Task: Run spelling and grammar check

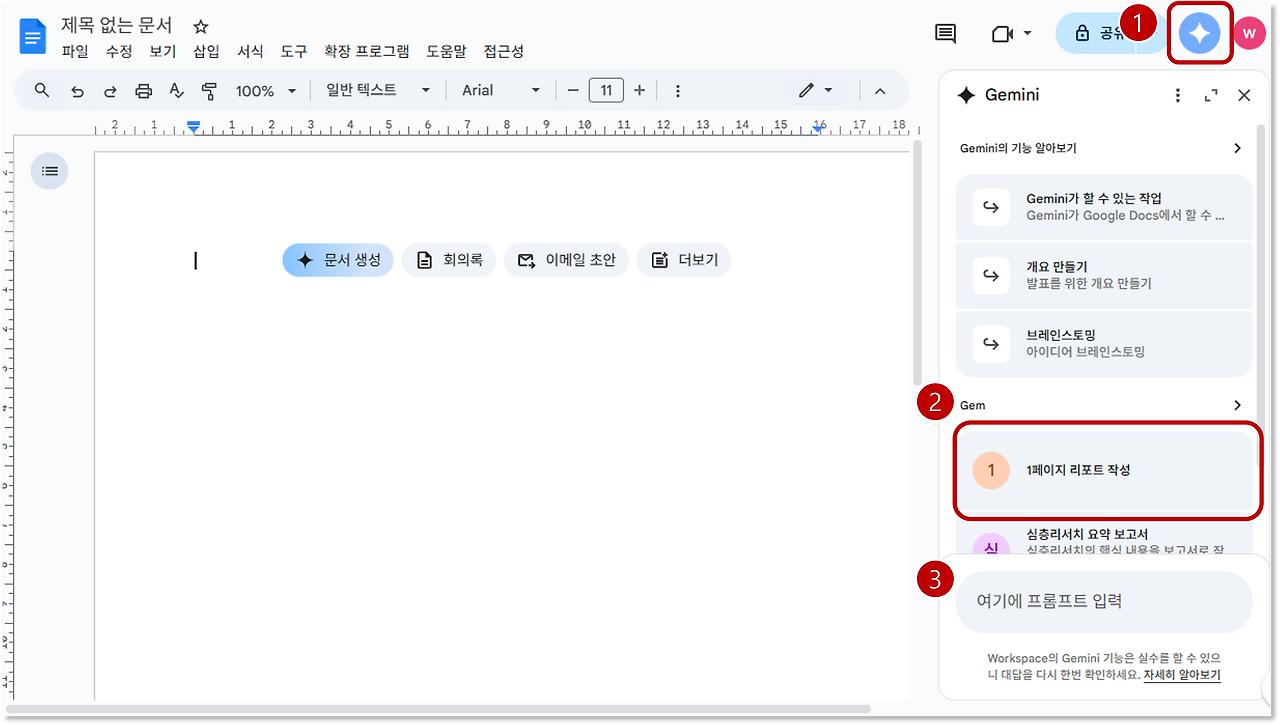Action: coord(176,91)
